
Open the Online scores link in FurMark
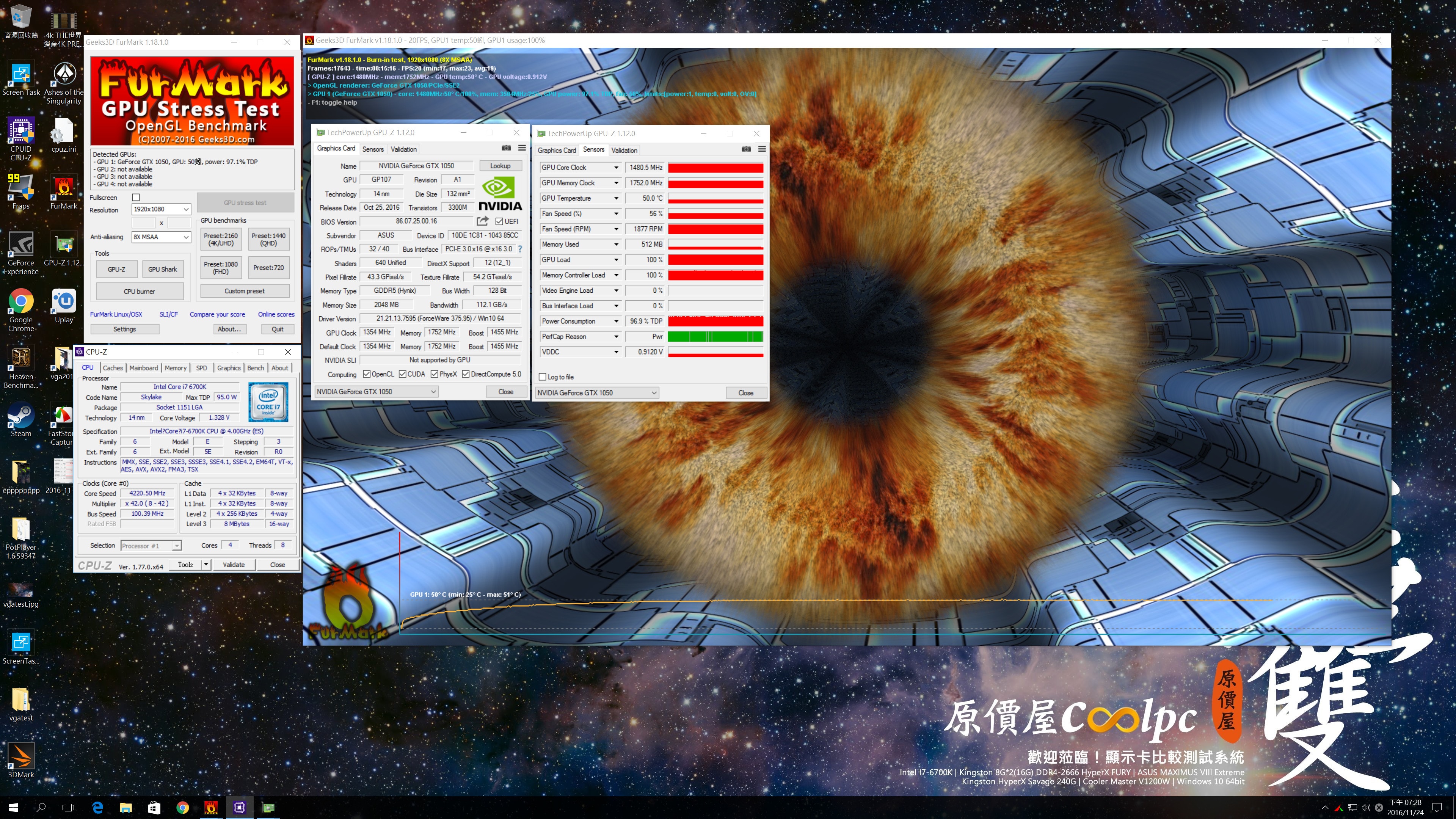pos(276,314)
